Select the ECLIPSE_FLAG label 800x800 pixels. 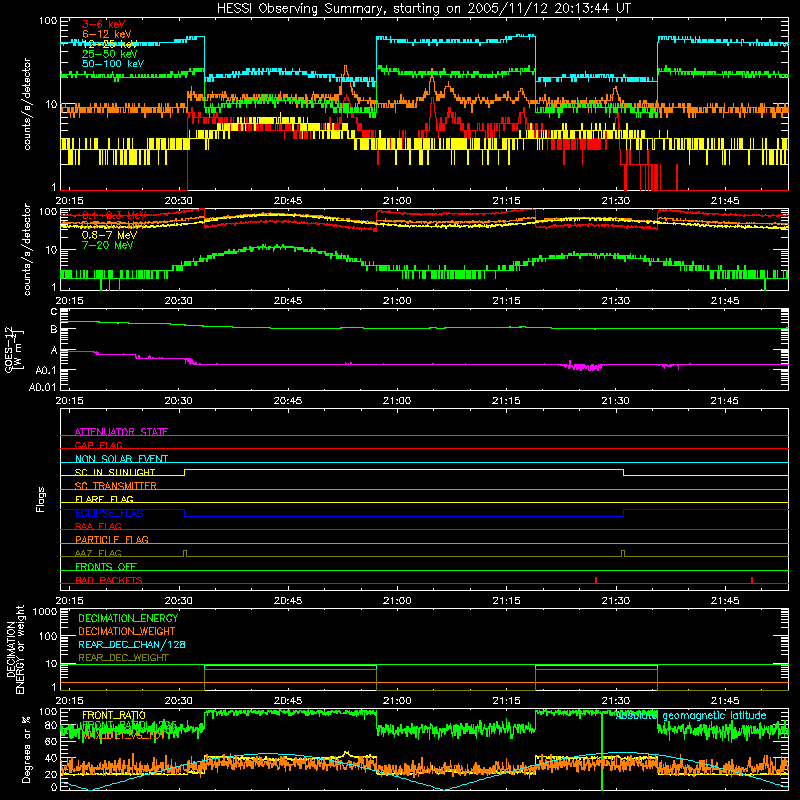[109, 513]
